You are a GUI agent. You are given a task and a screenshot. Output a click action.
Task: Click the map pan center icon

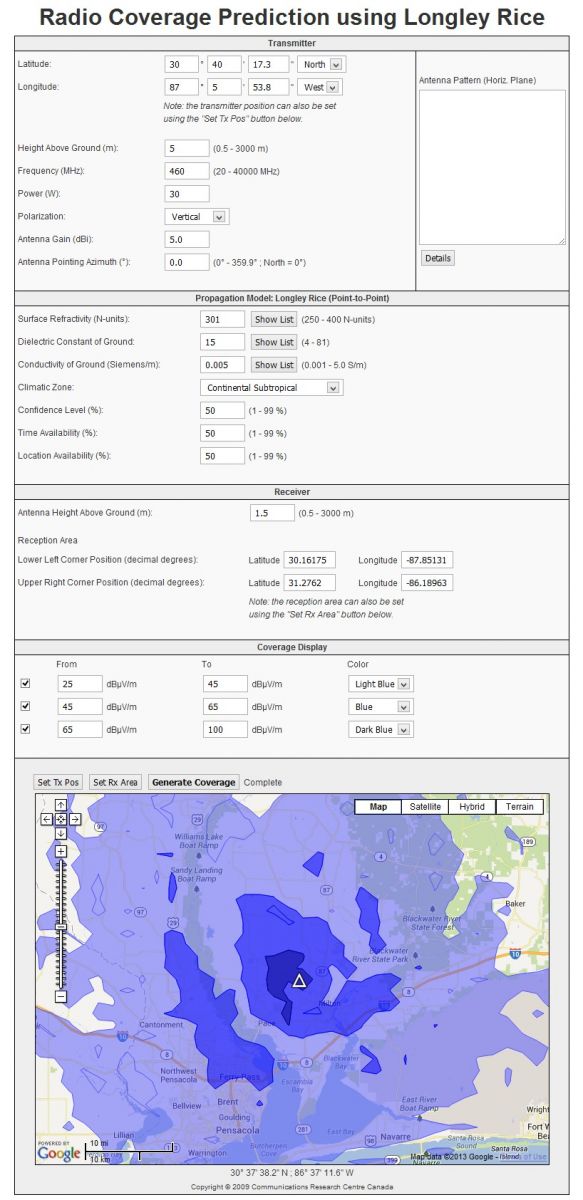point(60,819)
